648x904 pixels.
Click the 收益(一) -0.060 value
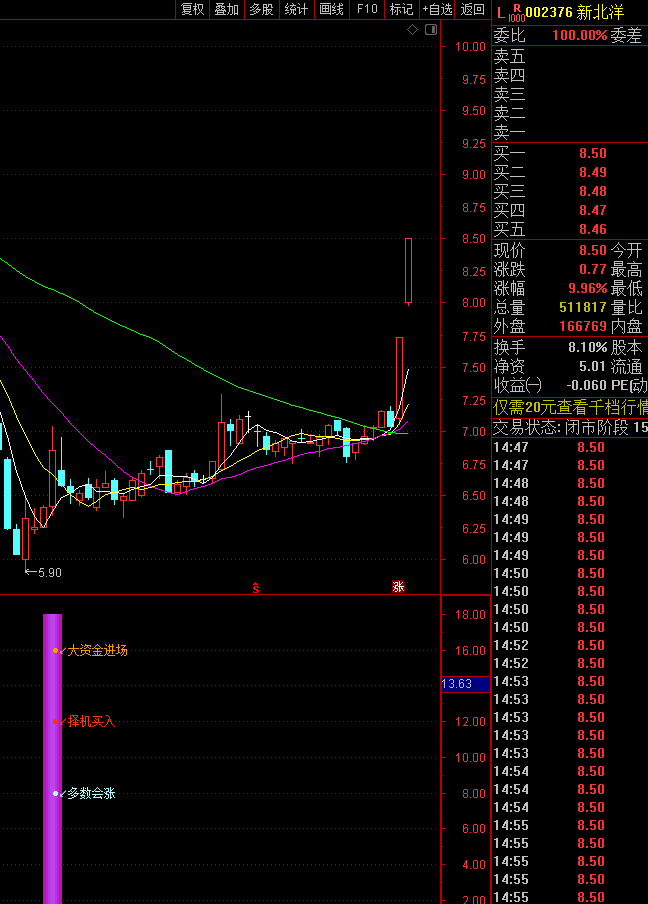pyautogui.click(x=586, y=385)
